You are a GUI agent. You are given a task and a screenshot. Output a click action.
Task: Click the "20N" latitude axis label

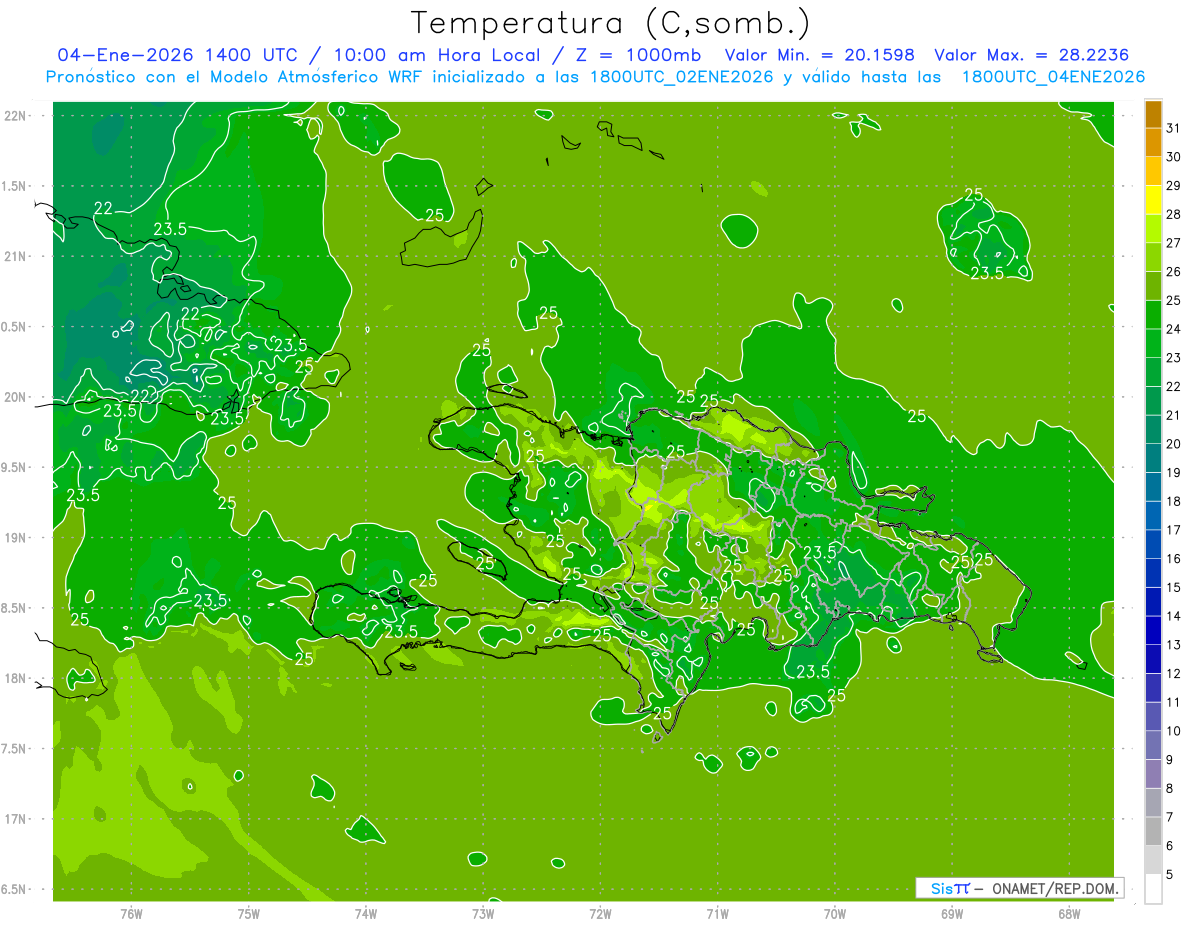(x=17, y=397)
